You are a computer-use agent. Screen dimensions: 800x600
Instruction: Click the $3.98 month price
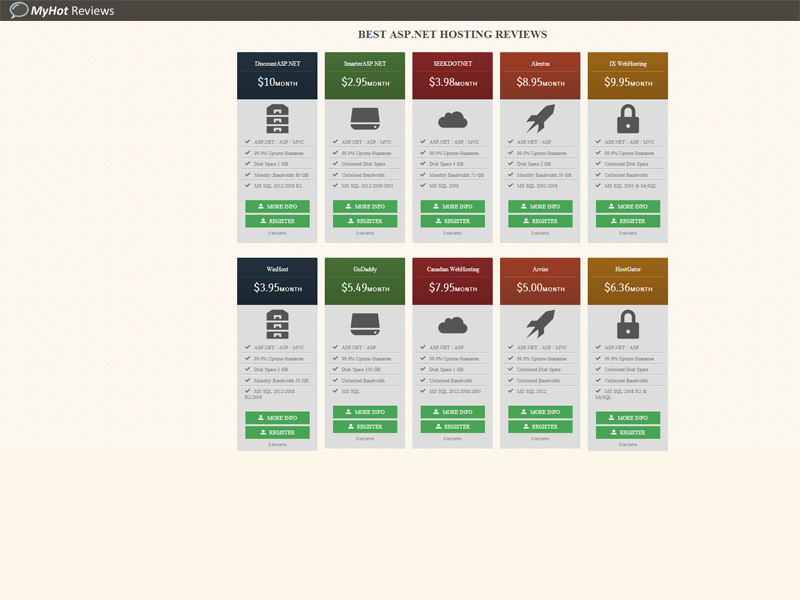pyautogui.click(x=453, y=82)
